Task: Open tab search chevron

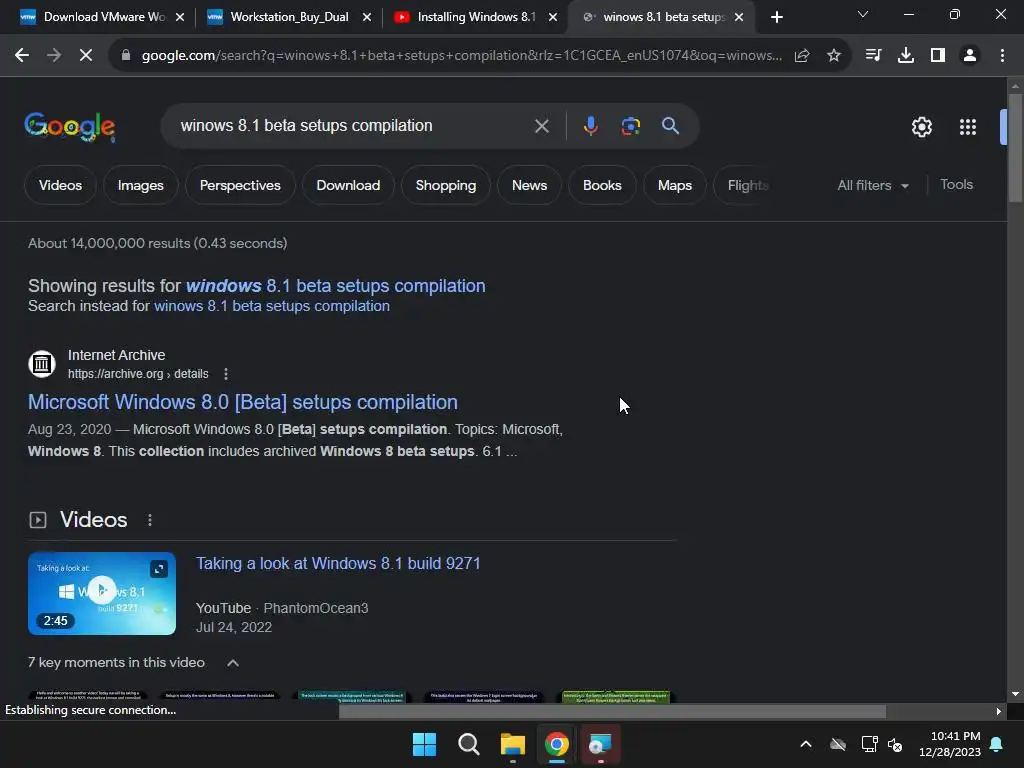Action: (863, 14)
